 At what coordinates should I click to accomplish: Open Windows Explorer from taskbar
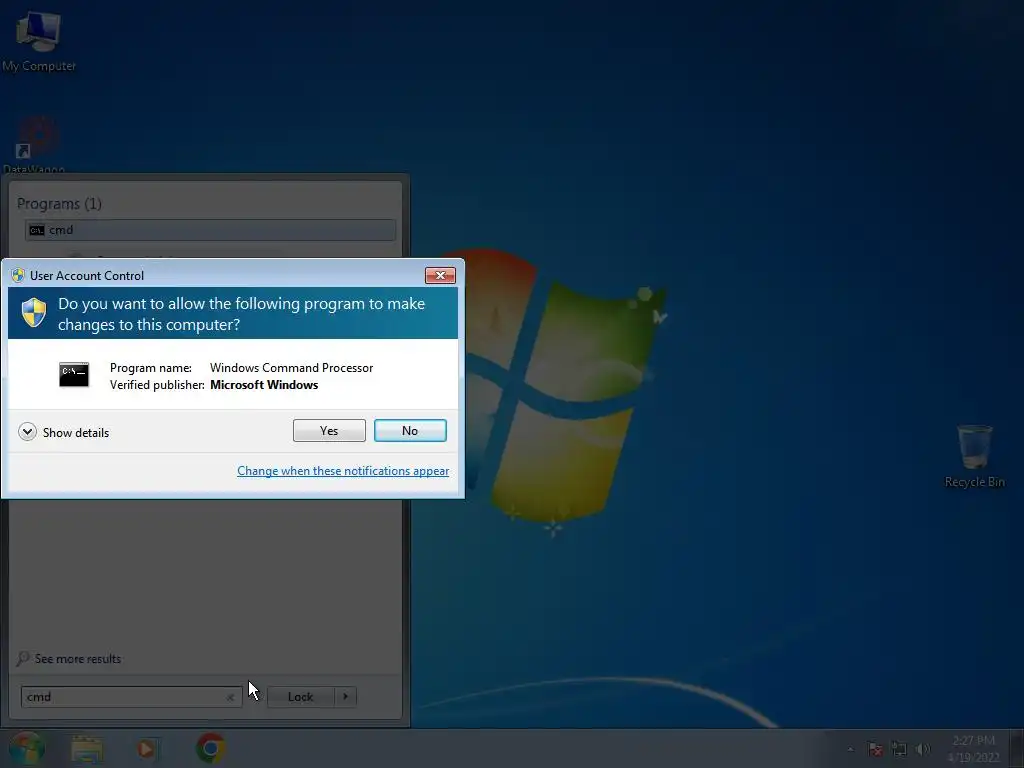point(87,748)
